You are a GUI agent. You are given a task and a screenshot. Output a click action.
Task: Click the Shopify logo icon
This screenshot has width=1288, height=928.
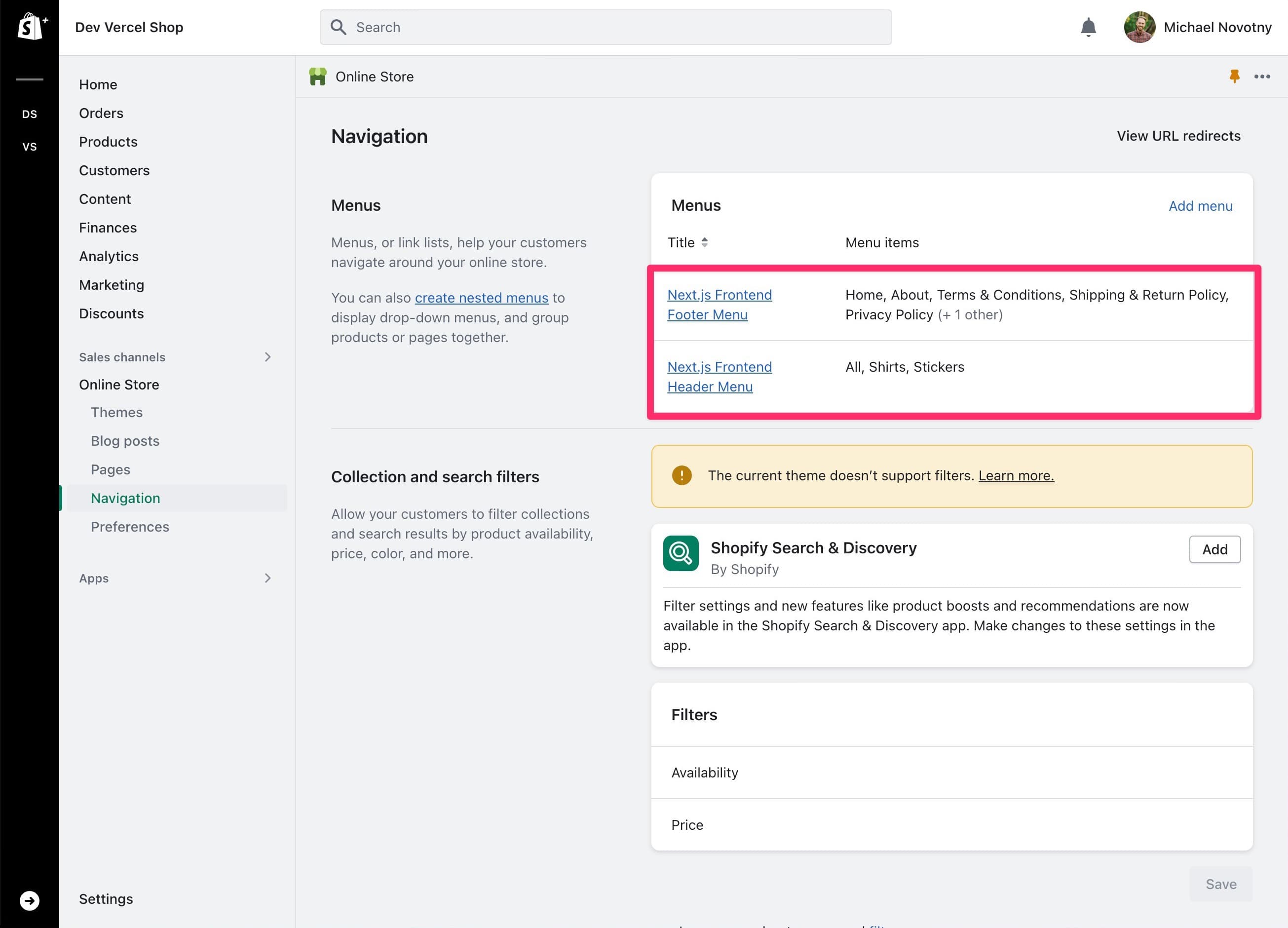[30, 27]
